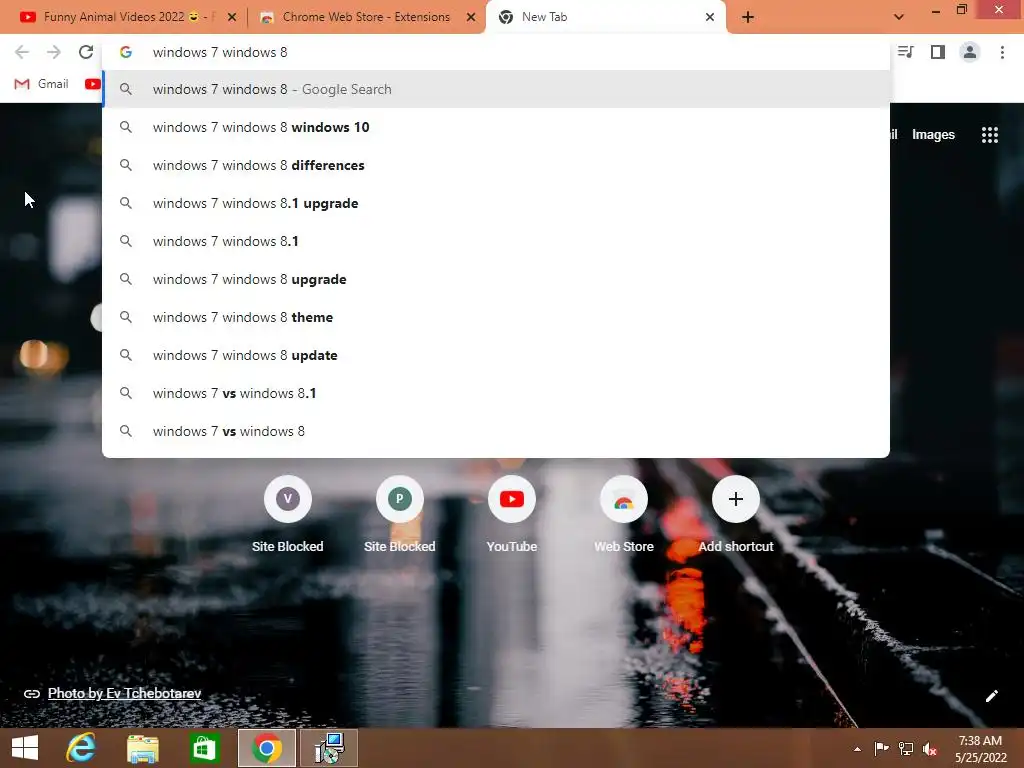This screenshot has height=768, width=1024.
Task: Open the media controls icon in toolbar
Action: pyautogui.click(x=906, y=52)
